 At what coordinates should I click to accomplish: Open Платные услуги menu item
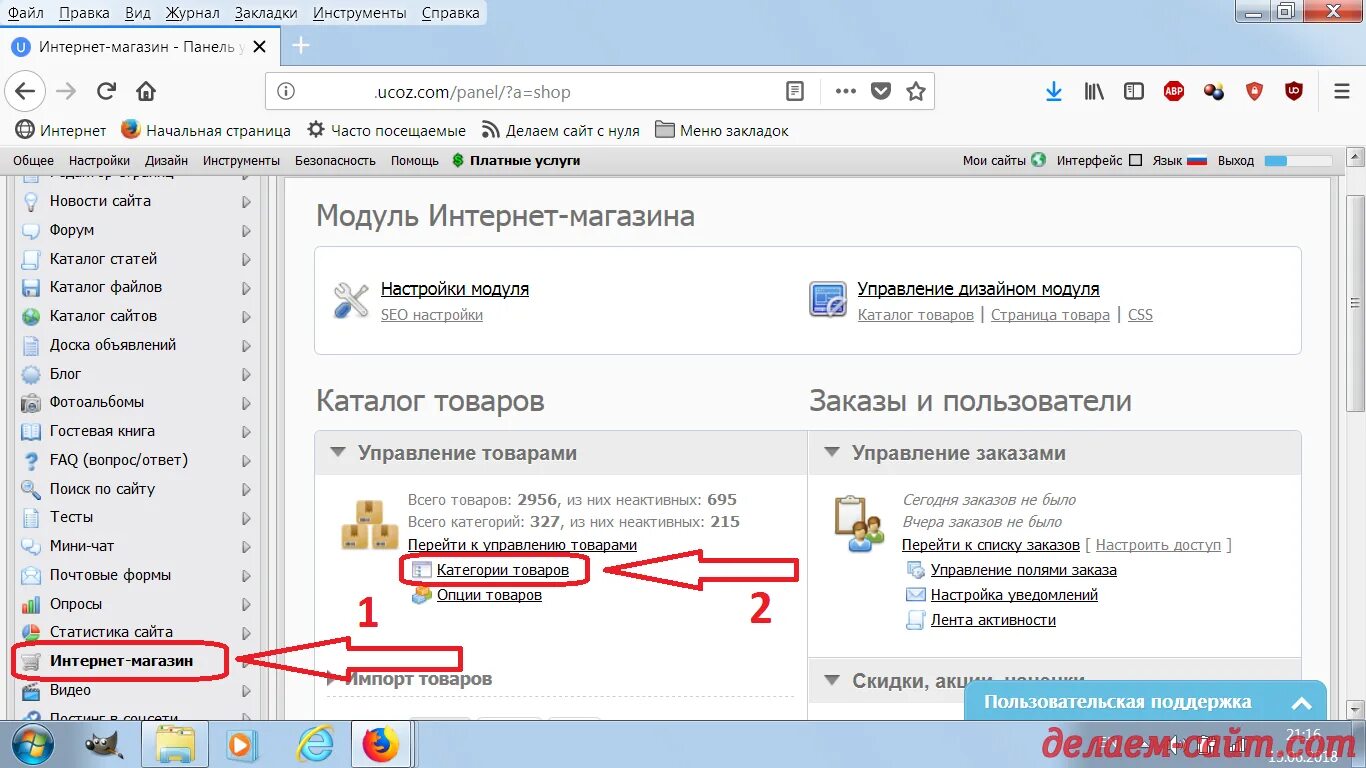pos(525,160)
